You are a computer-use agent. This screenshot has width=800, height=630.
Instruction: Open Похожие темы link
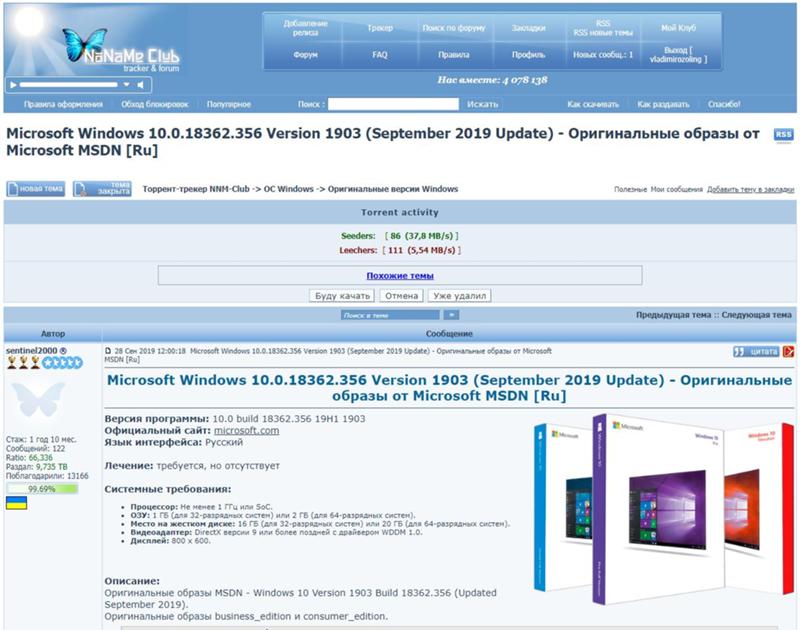400,275
